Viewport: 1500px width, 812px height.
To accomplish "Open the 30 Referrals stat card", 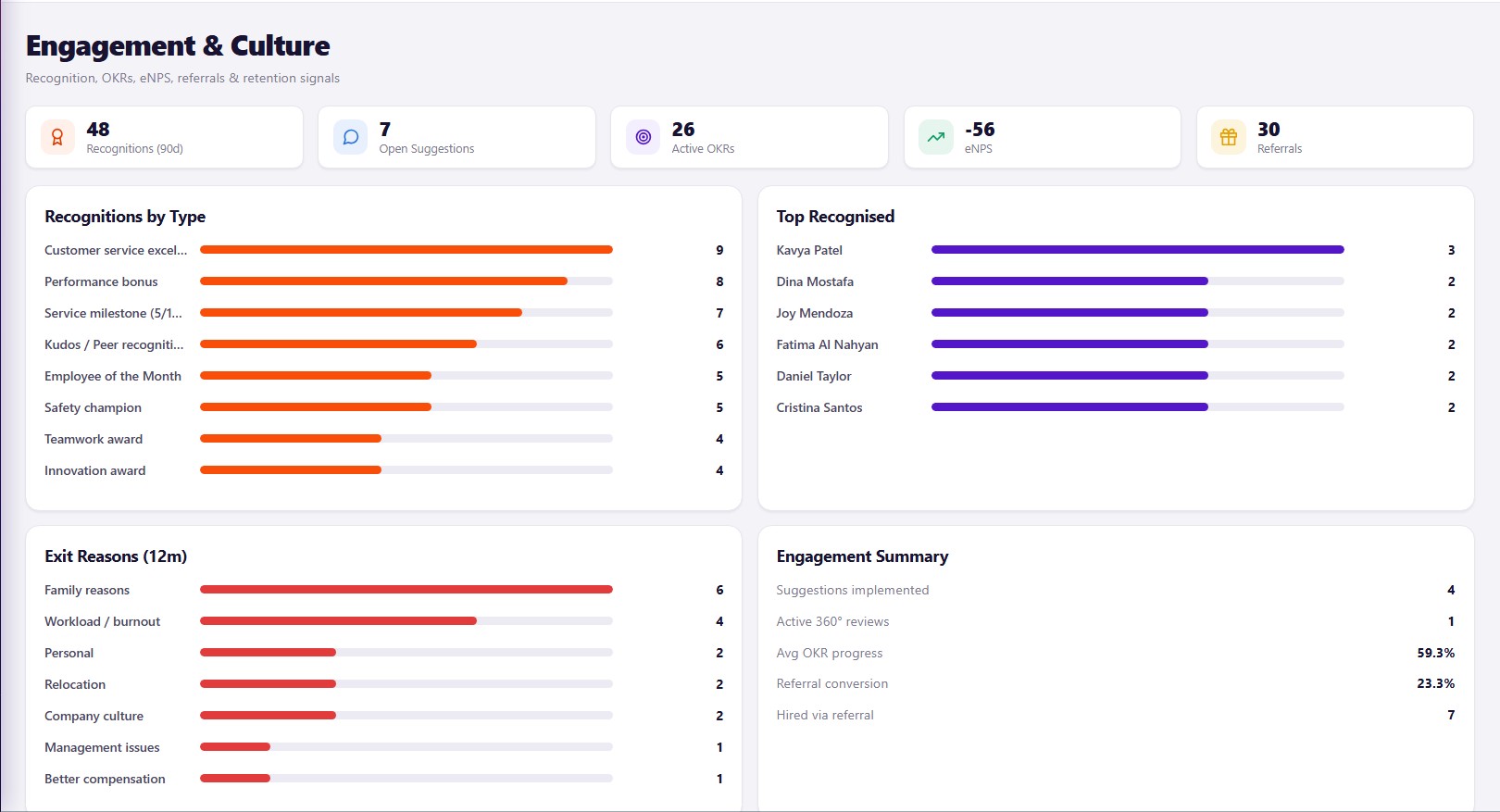I will coord(1335,137).
